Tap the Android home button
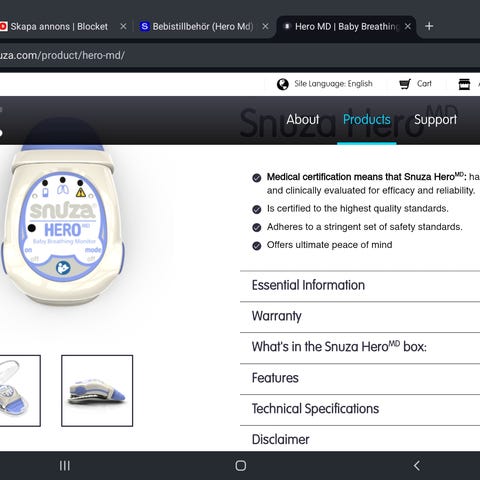Viewport: 480px width, 480px height. click(x=240, y=466)
